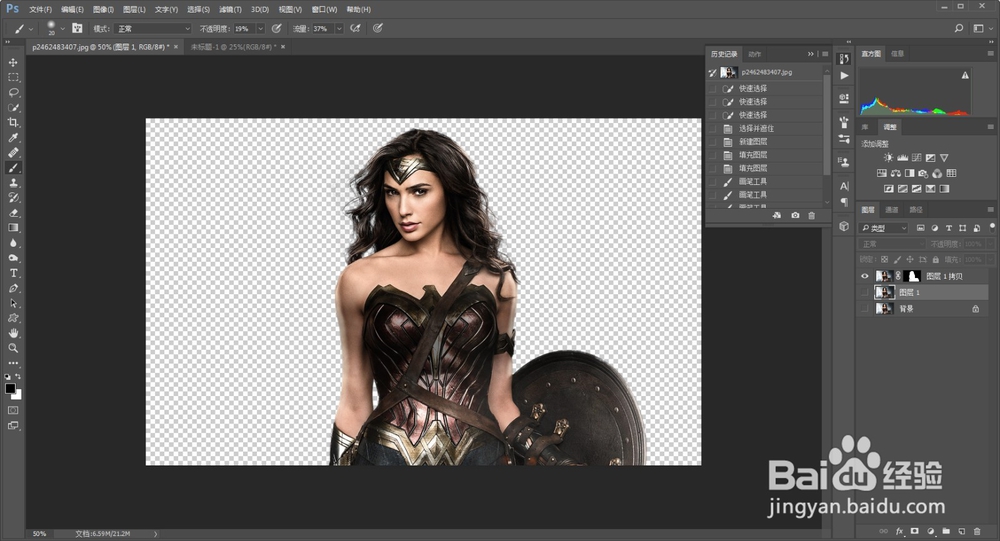Enable airbrush build-up mode
Viewport: 1000px width, 541px height.
click(355, 28)
